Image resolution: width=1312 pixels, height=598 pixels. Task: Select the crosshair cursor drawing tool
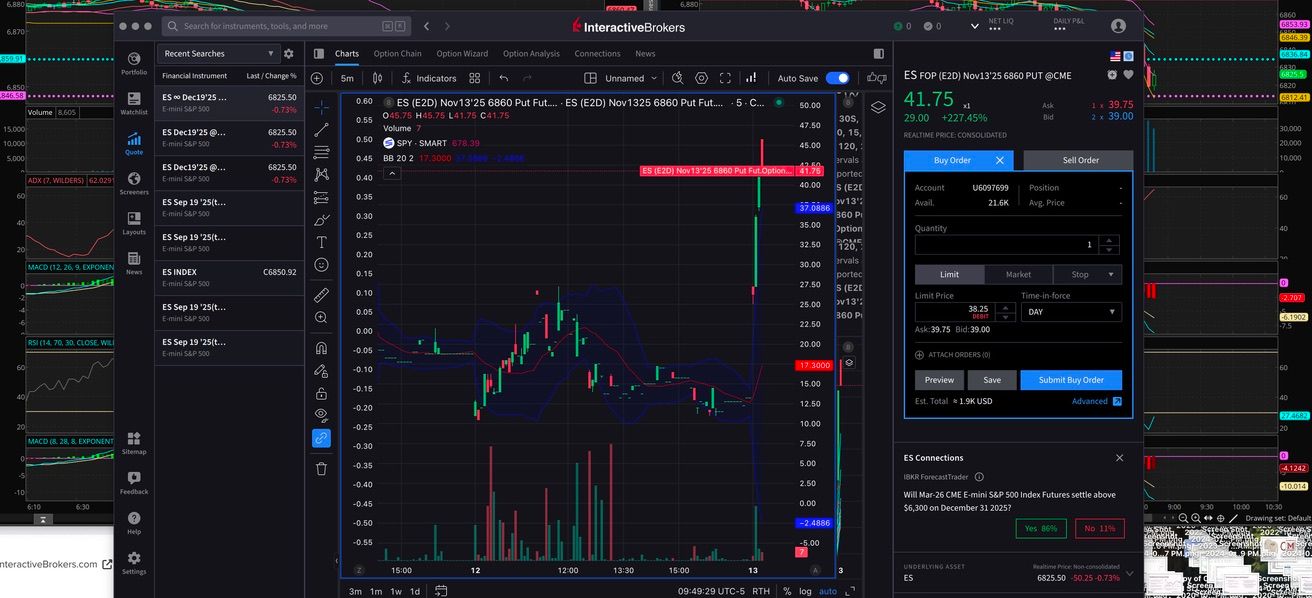tap(321, 107)
